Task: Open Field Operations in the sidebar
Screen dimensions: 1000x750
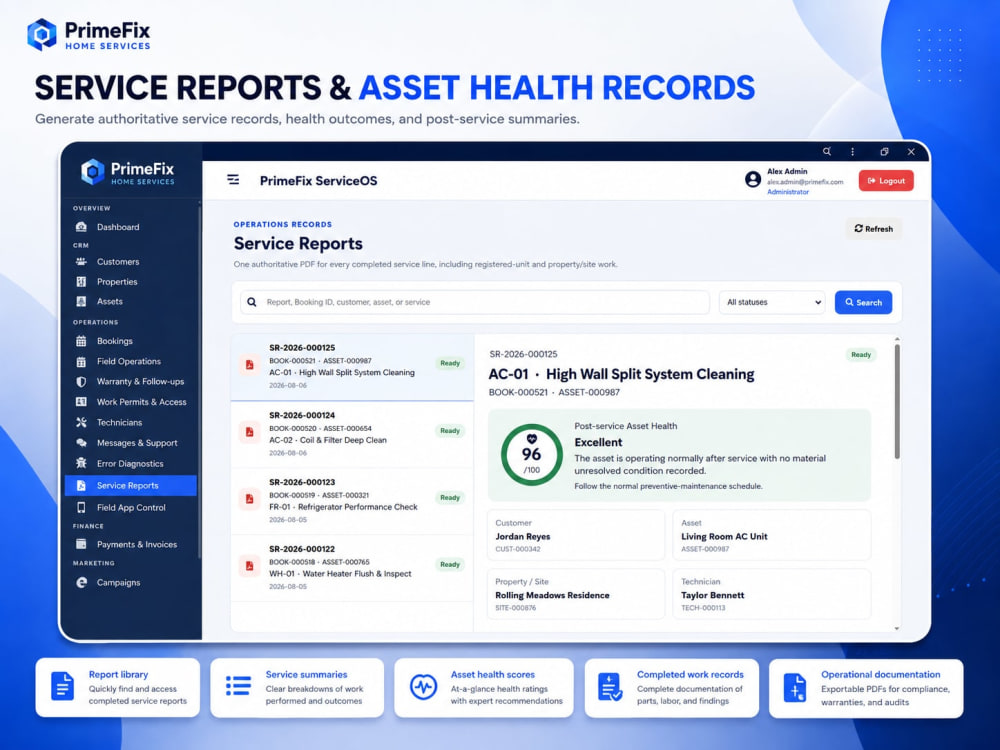Action: 130,361
